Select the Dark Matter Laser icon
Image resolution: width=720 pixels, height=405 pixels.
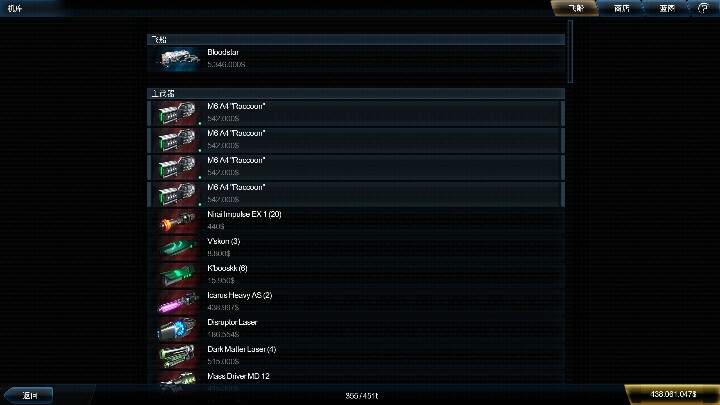(x=178, y=356)
